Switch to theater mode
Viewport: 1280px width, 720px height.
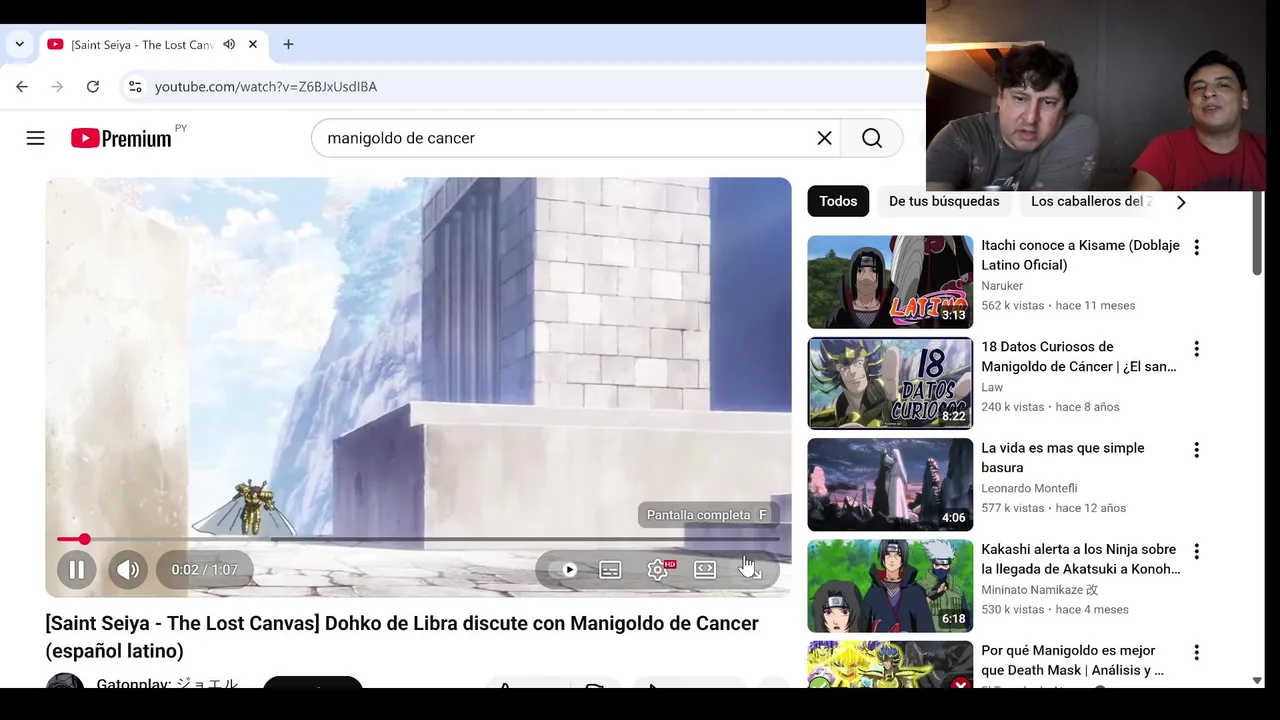[x=705, y=570]
